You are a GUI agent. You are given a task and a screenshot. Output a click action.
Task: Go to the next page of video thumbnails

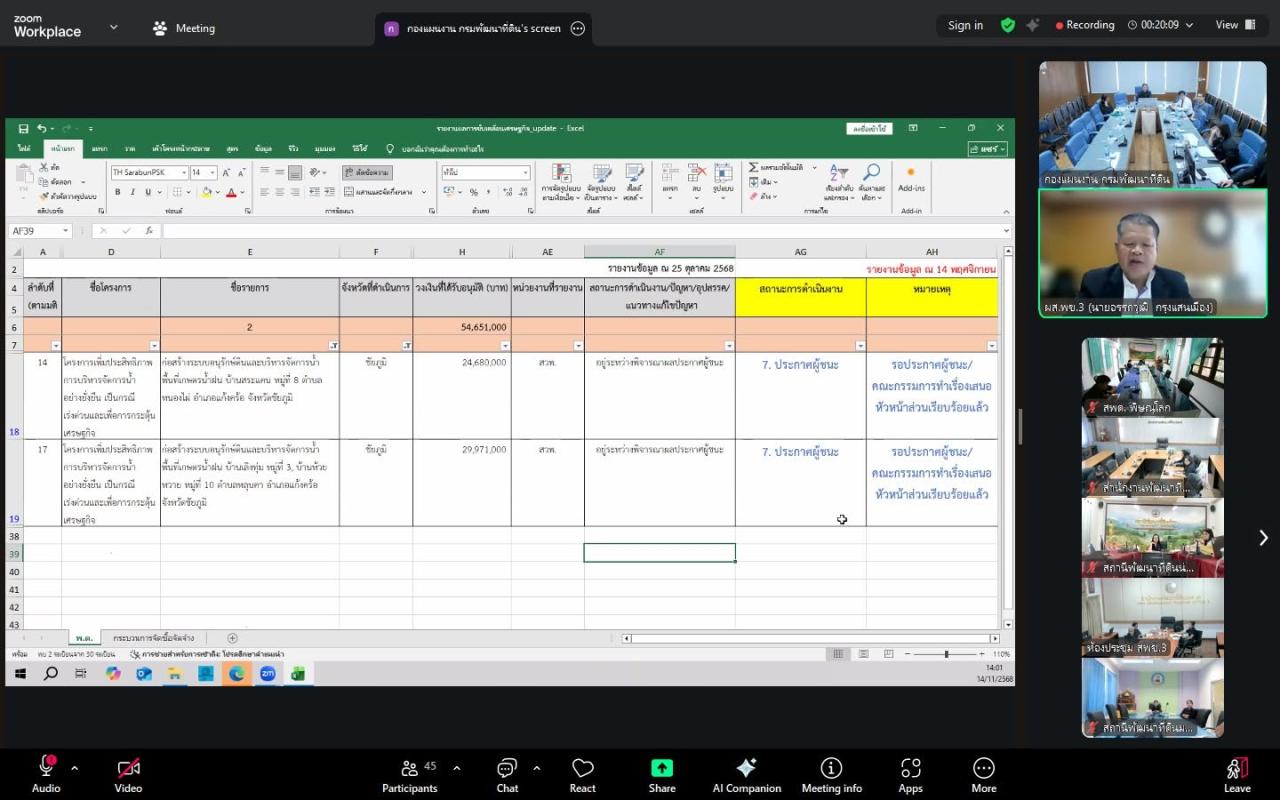coord(1263,538)
